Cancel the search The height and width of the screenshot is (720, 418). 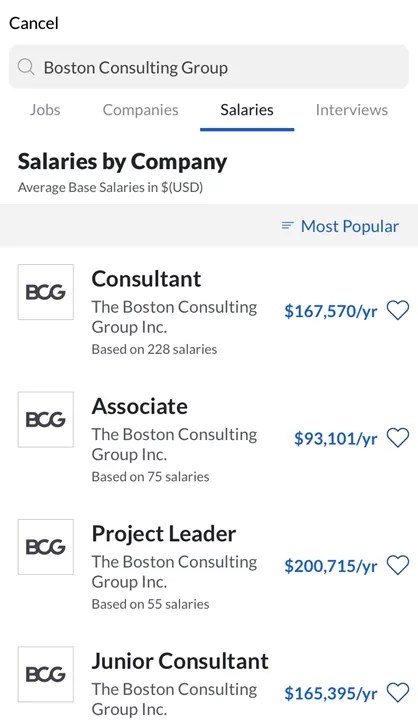(x=34, y=23)
